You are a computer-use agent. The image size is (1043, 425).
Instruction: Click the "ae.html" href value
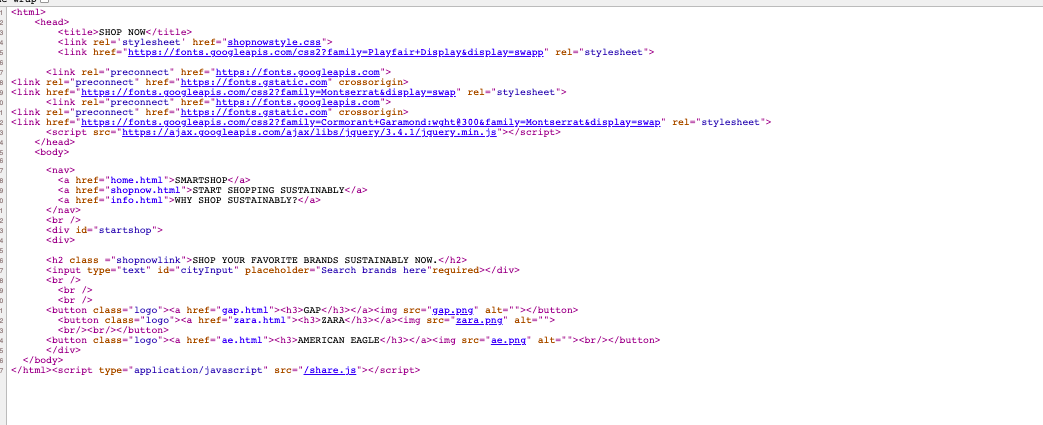coord(242,340)
